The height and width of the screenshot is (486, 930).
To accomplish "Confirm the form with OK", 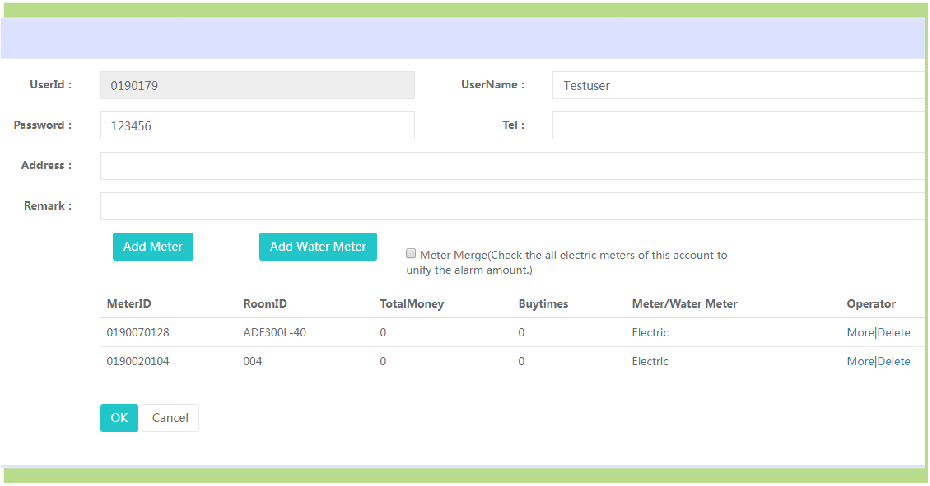I will (119, 418).
